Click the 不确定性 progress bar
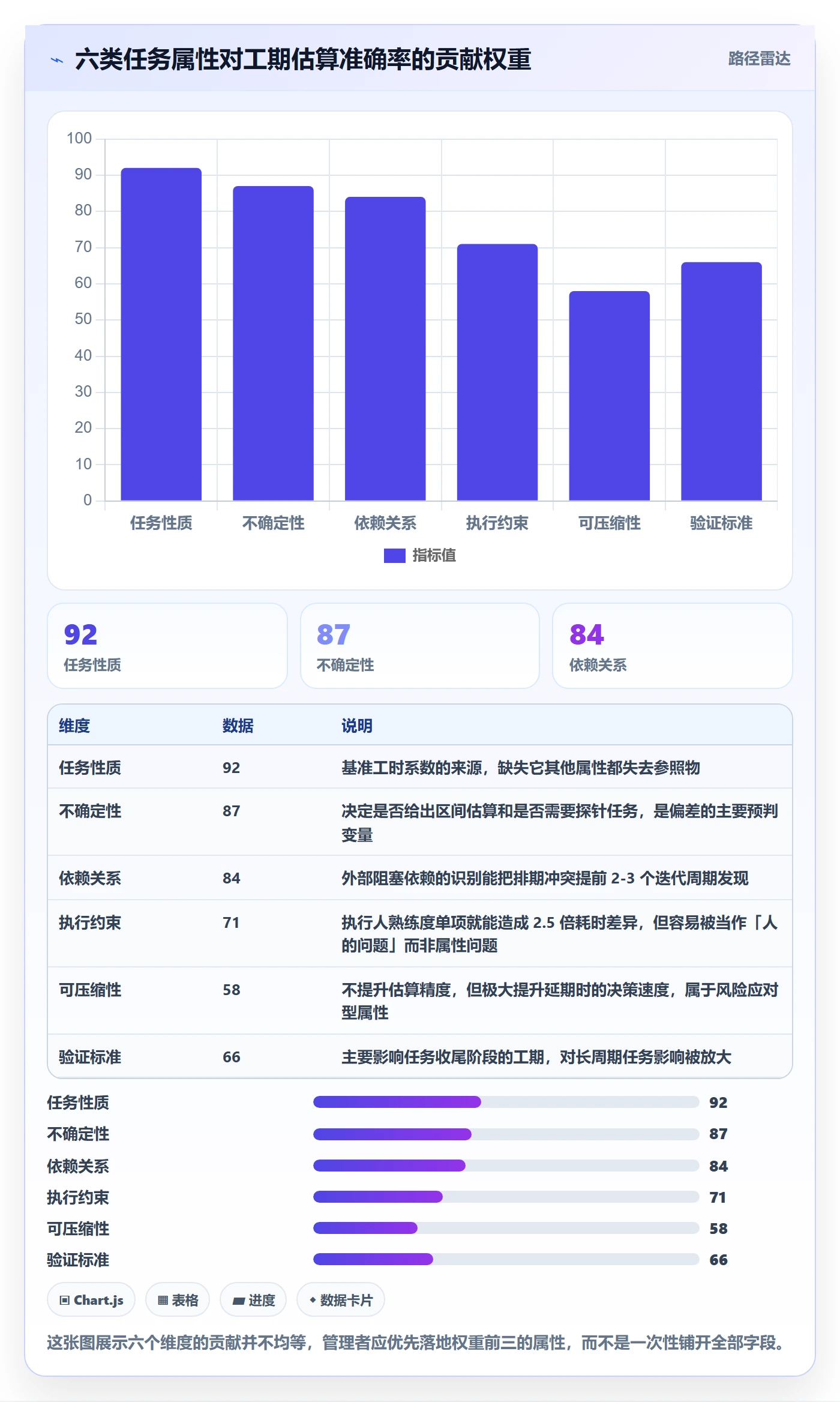This screenshot has height=1402, width=840. pos(506,1134)
